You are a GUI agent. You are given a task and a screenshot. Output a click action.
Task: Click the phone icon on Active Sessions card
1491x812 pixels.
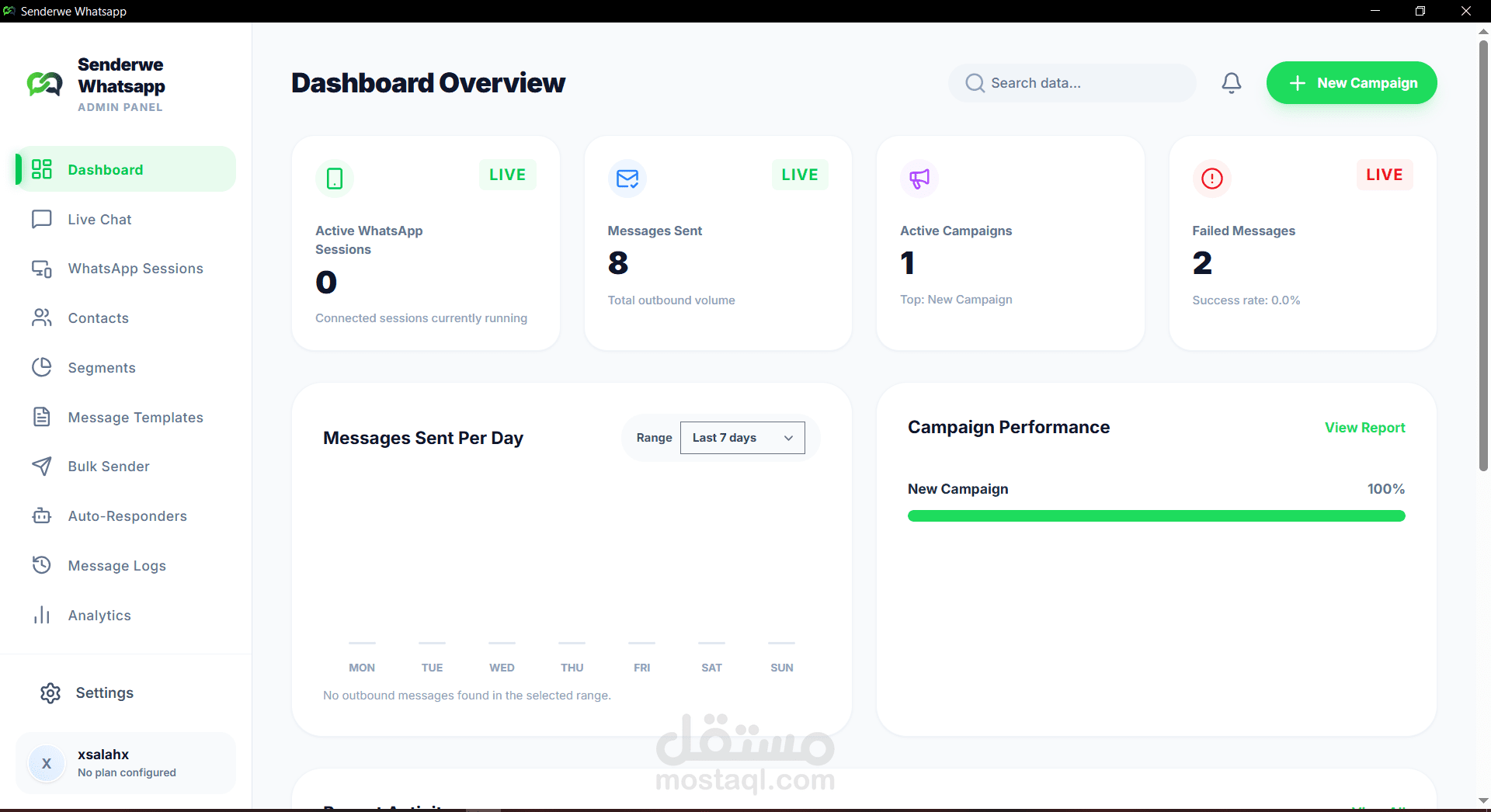point(335,179)
